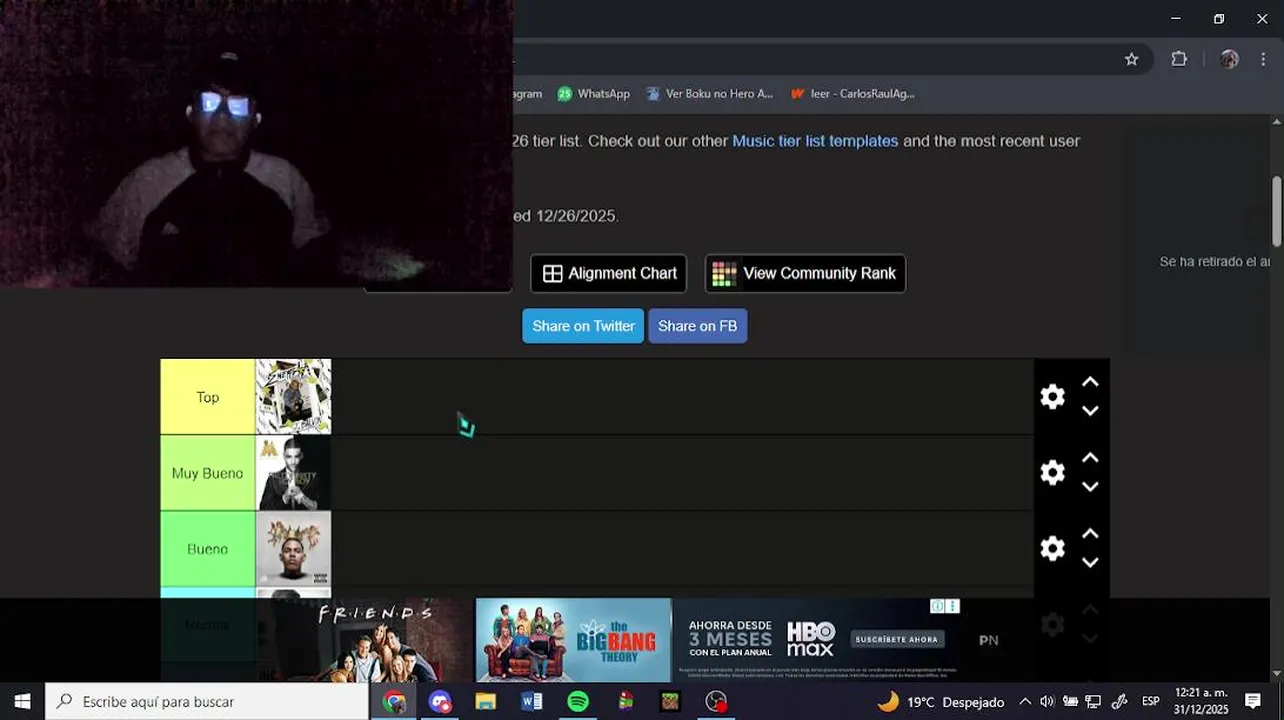The width and height of the screenshot is (1284, 720).
Task: Click the View Community Rank button
Action: (x=805, y=273)
